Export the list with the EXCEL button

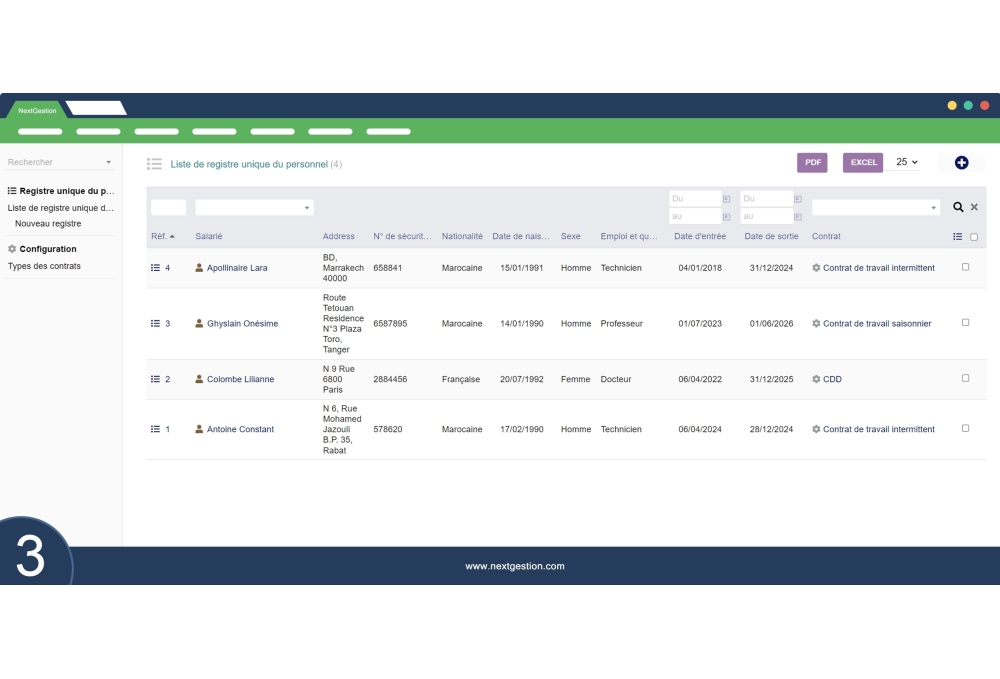[x=863, y=163]
